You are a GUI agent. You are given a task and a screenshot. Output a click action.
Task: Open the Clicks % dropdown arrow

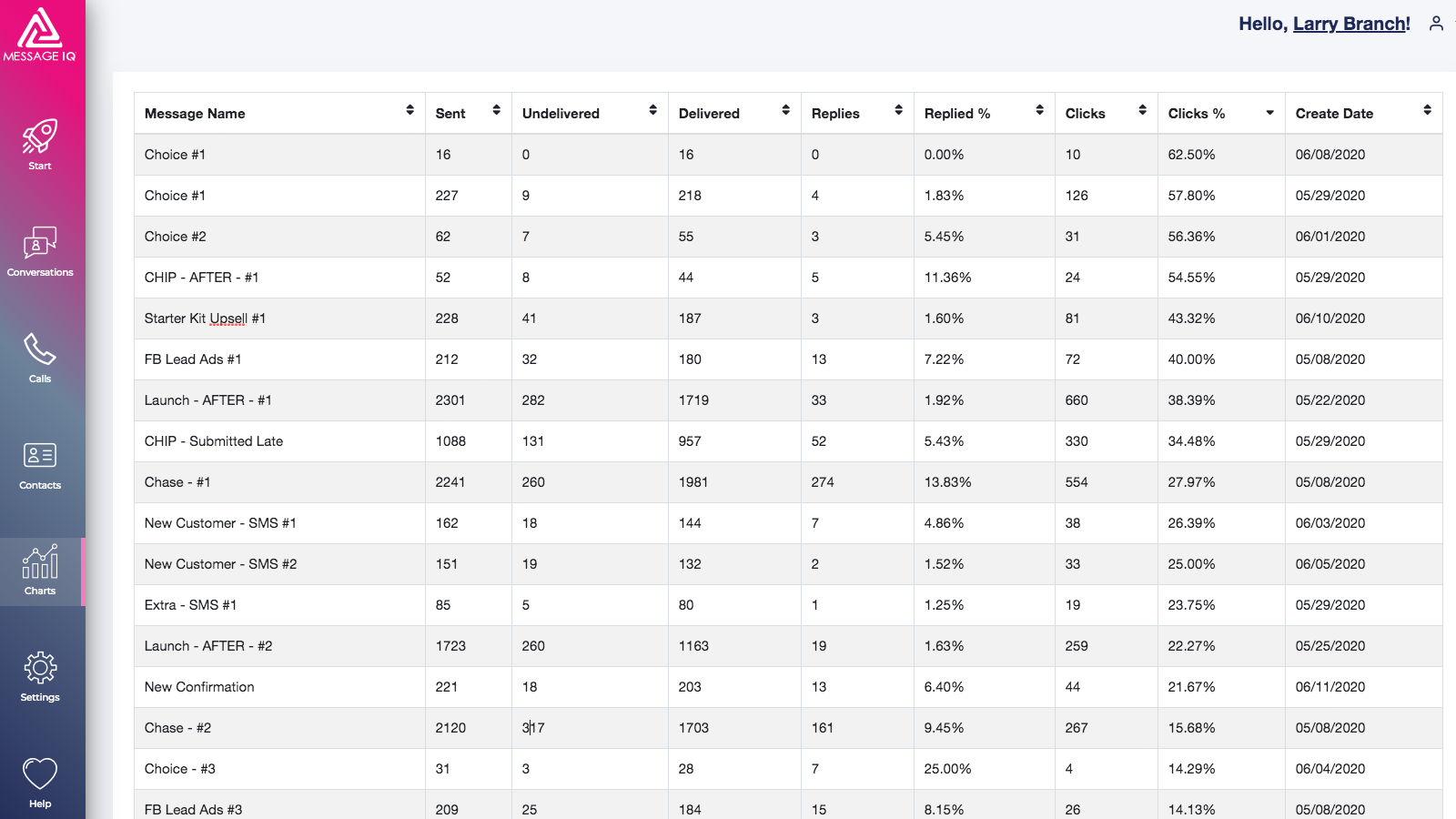pos(1270,114)
